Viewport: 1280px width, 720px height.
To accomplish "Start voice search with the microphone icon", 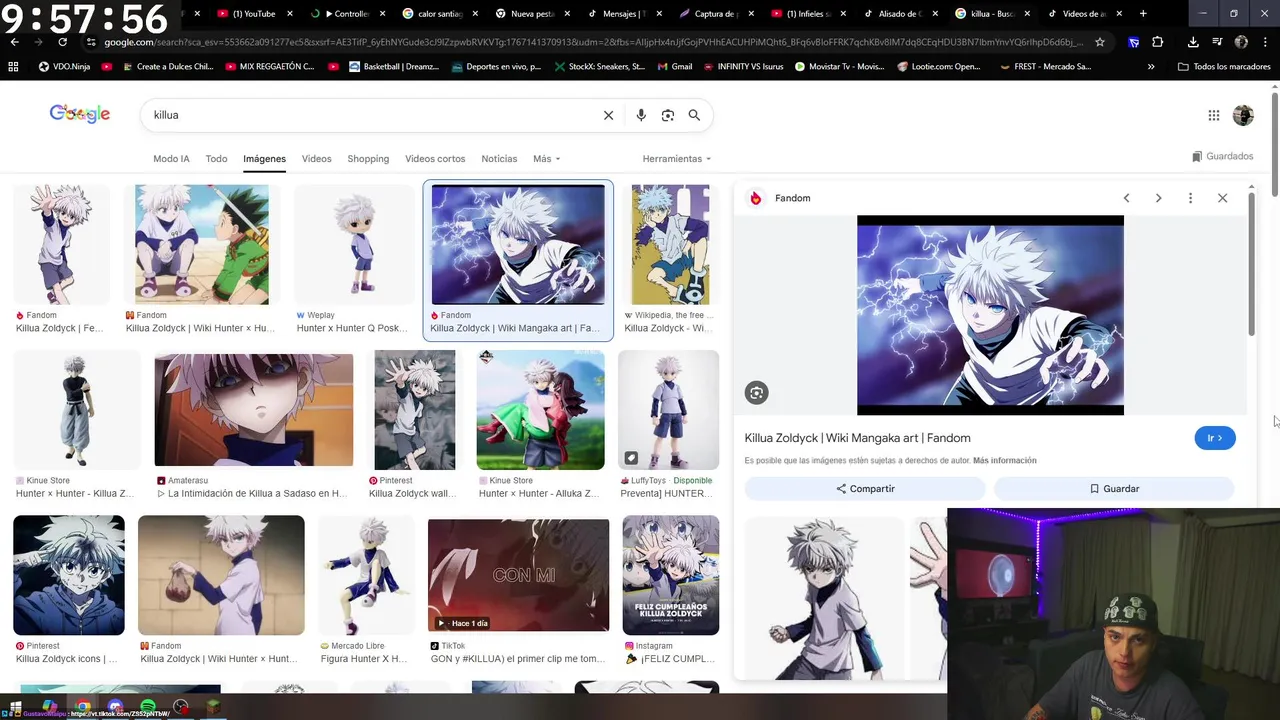I will coord(641,115).
